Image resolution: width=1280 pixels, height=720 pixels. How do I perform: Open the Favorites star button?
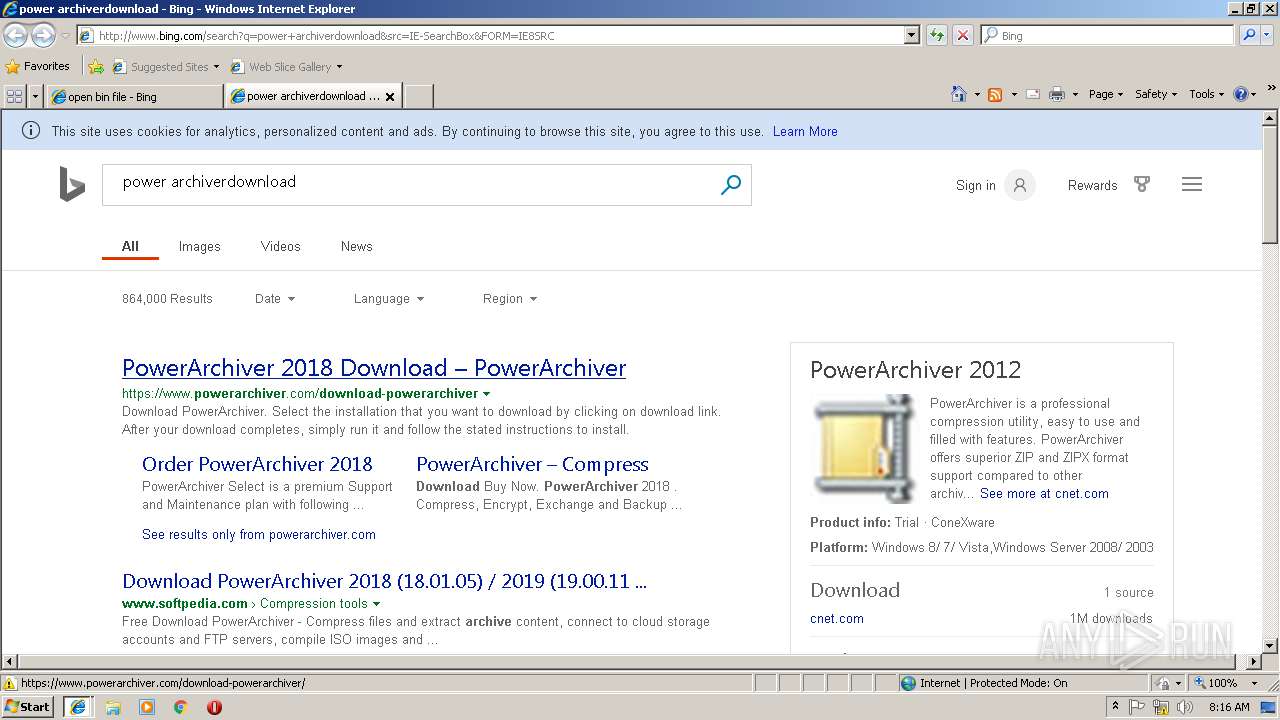(x=38, y=66)
